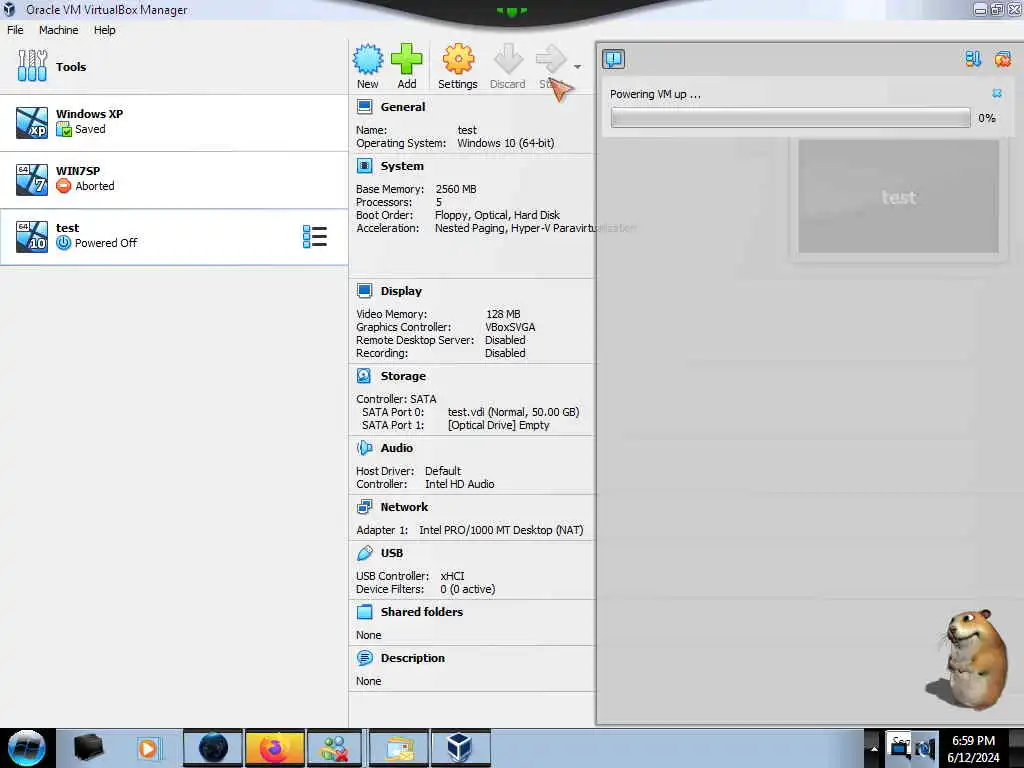The image size is (1024, 768).
Task: Click the Discard saved state icon
Action: click(507, 59)
